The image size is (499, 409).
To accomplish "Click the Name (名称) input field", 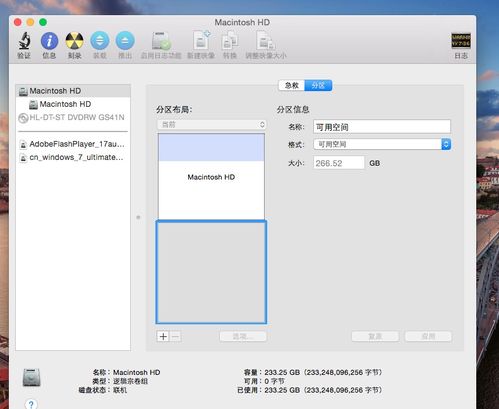I will pos(382,127).
